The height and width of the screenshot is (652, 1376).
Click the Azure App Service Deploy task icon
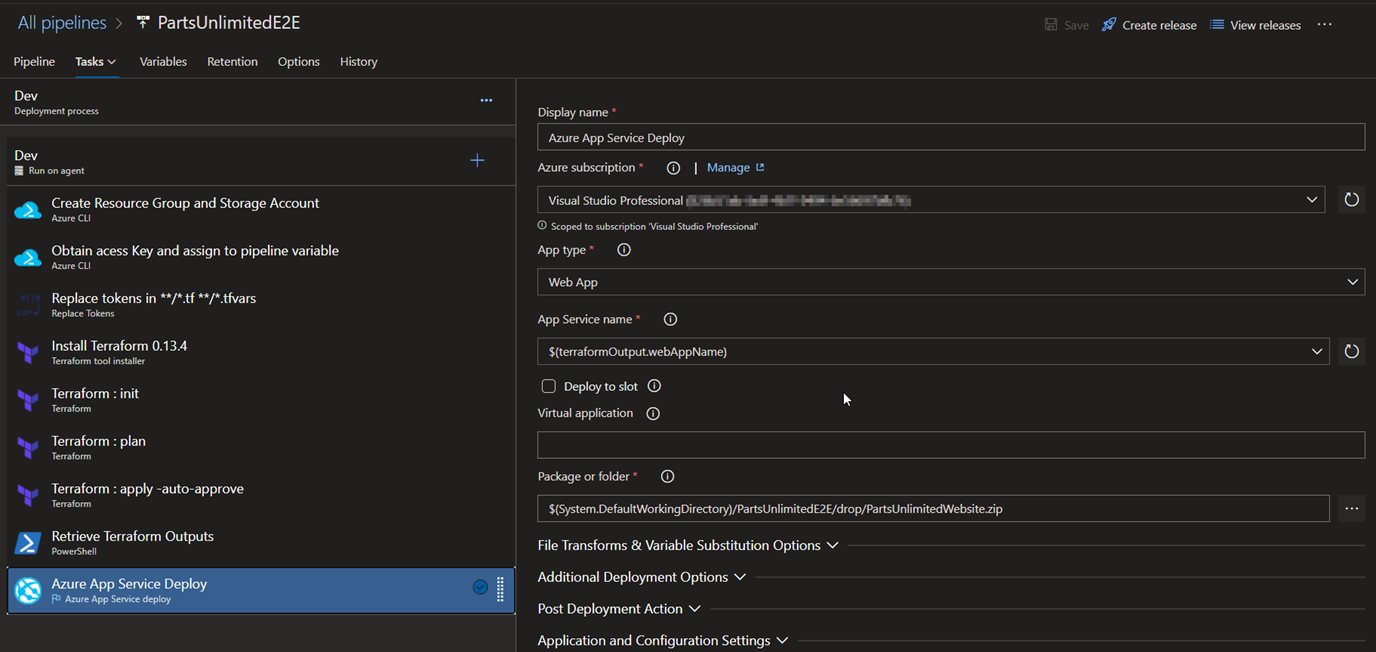point(28,590)
